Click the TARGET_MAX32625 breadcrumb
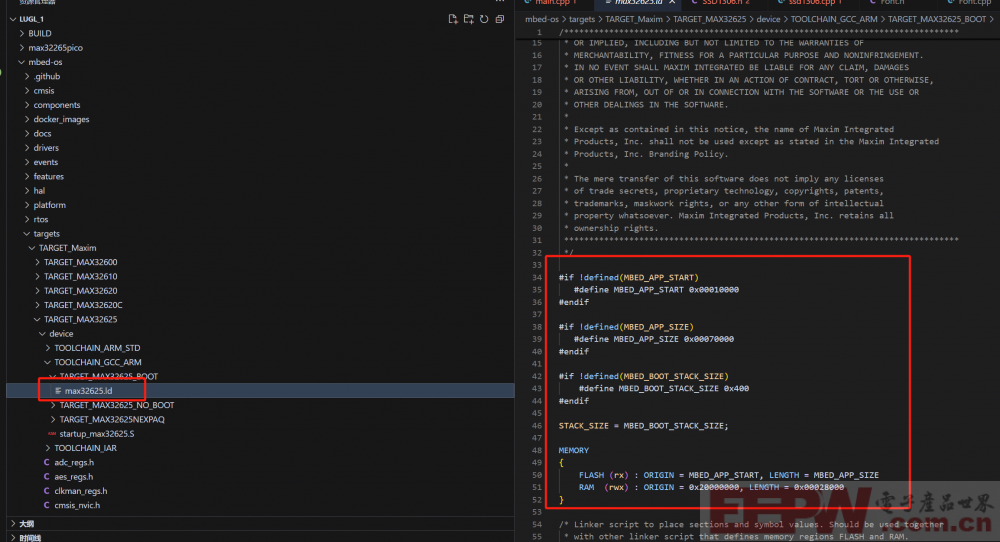1000x542 pixels. coord(709,19)
